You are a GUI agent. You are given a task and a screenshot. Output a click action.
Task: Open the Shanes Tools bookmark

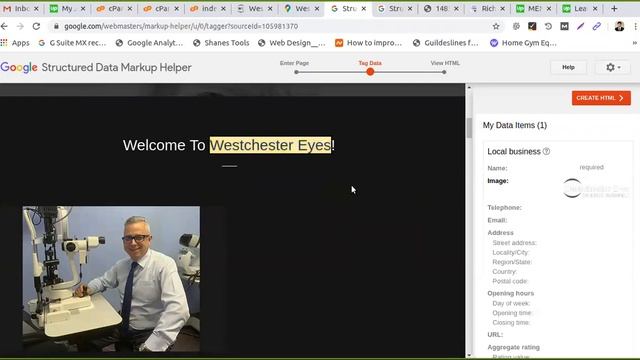click(221, 43)
